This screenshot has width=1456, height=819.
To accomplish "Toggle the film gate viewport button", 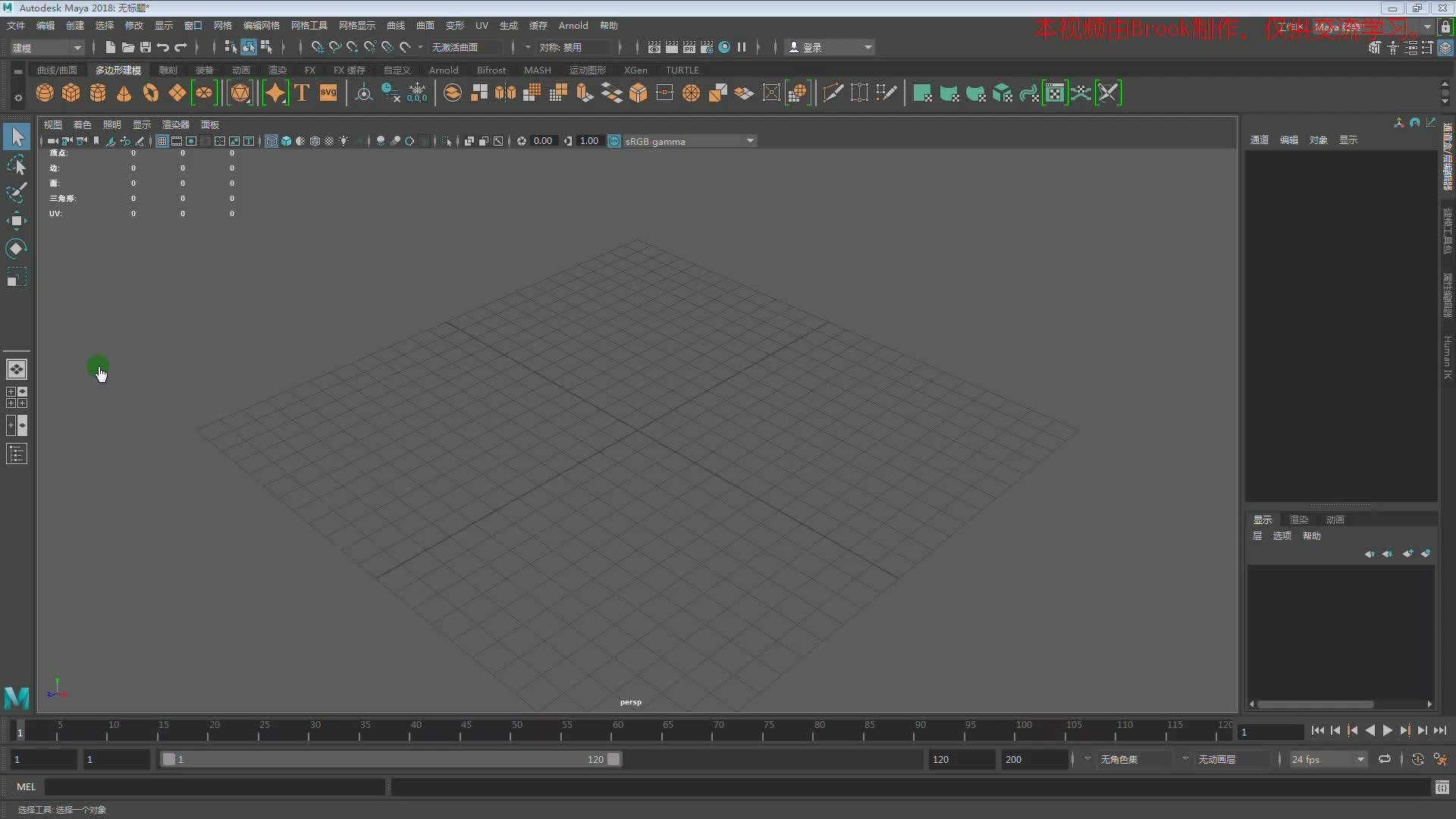I will click(x=177, y=141).
